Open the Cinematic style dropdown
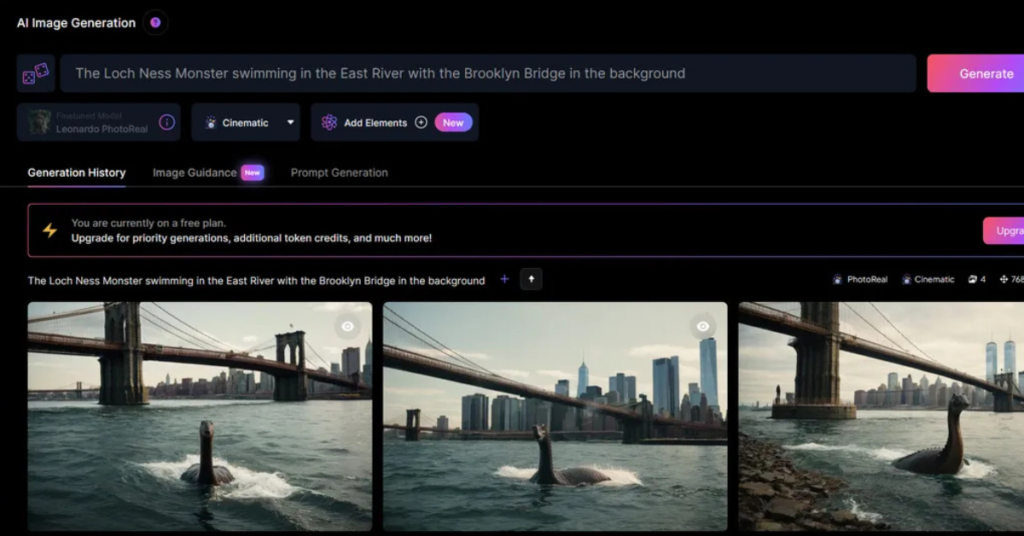This screenshot has width=1024, height=536. click(x=246, y=122)
